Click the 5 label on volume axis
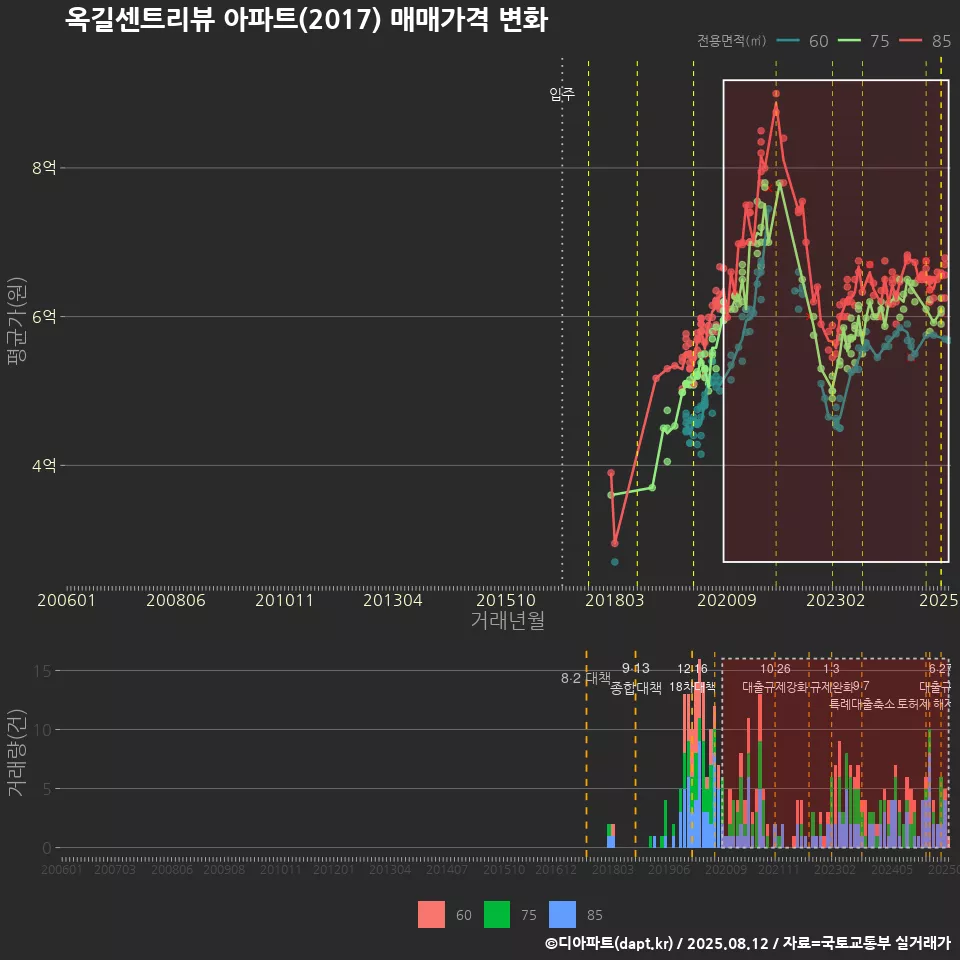The height and width of the screenshot is (960, 960). tap(47, 789)
